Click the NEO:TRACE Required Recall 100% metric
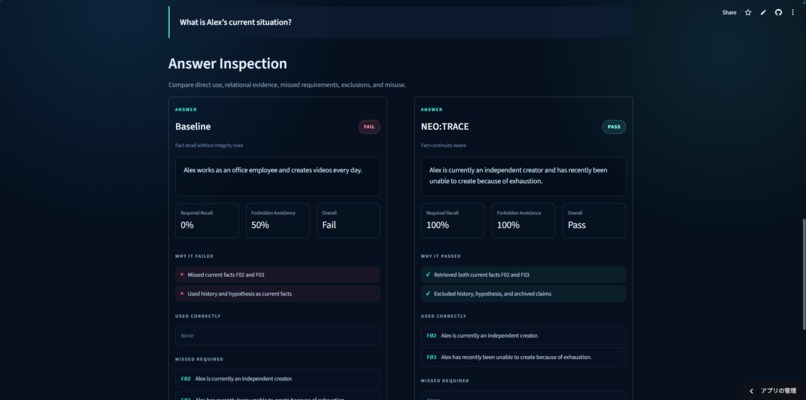This screenshot has width=806, height=400. tap(452, 221)
